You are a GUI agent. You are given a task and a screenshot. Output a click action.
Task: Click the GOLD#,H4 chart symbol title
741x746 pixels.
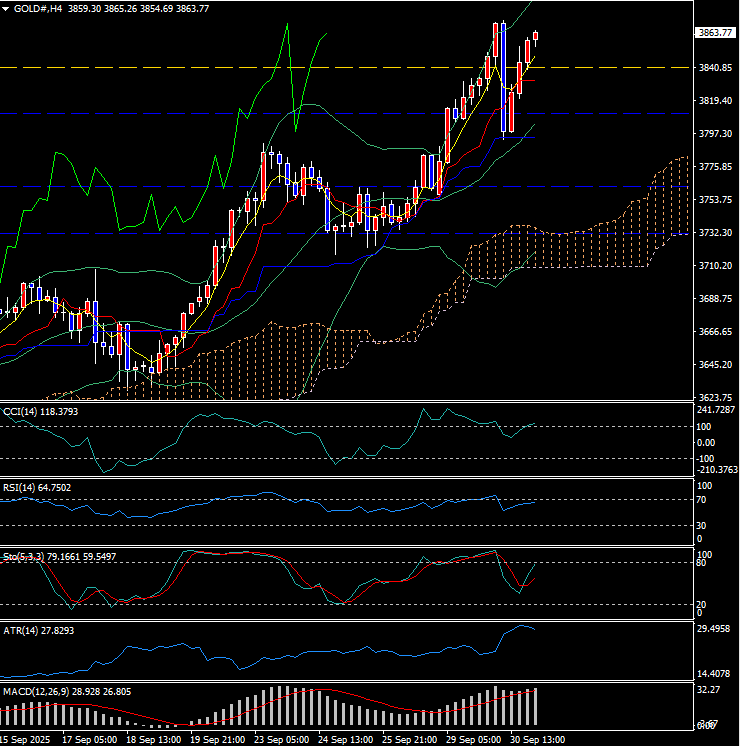[x=38, y=8]
